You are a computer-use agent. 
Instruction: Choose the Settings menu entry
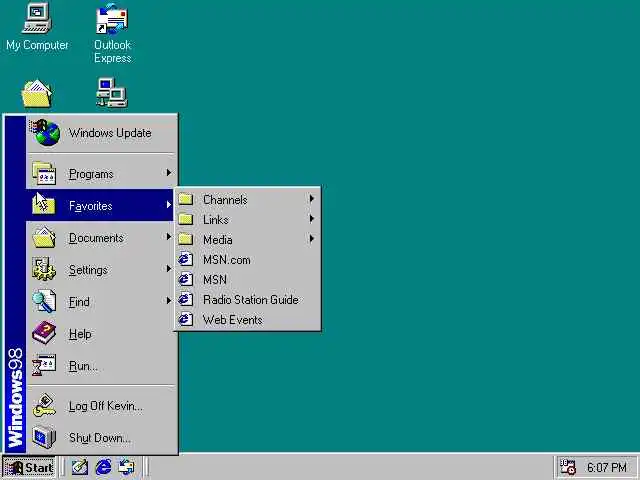pos(101,269)
